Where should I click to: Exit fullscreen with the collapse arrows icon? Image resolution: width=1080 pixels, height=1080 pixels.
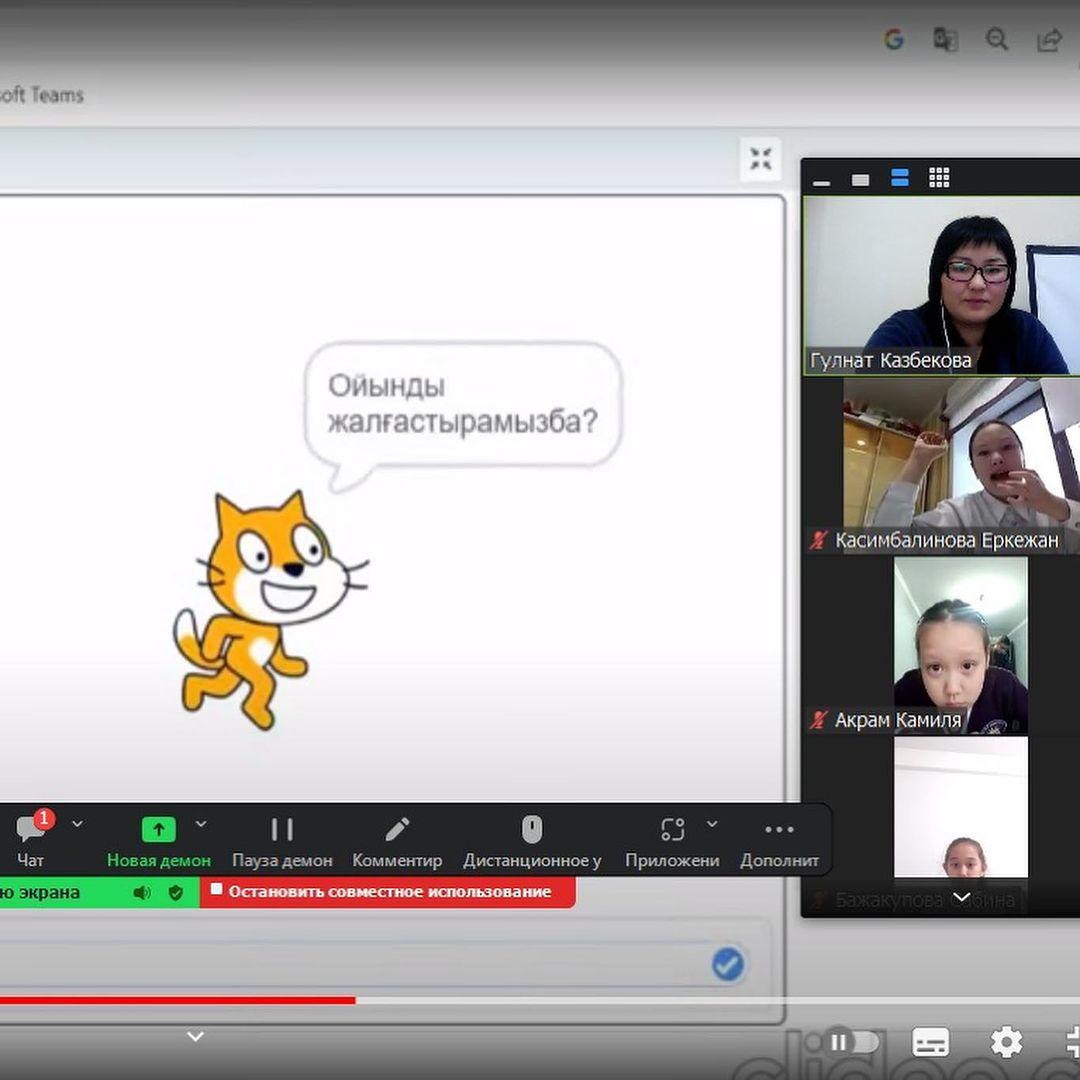(x=760, y=159)
